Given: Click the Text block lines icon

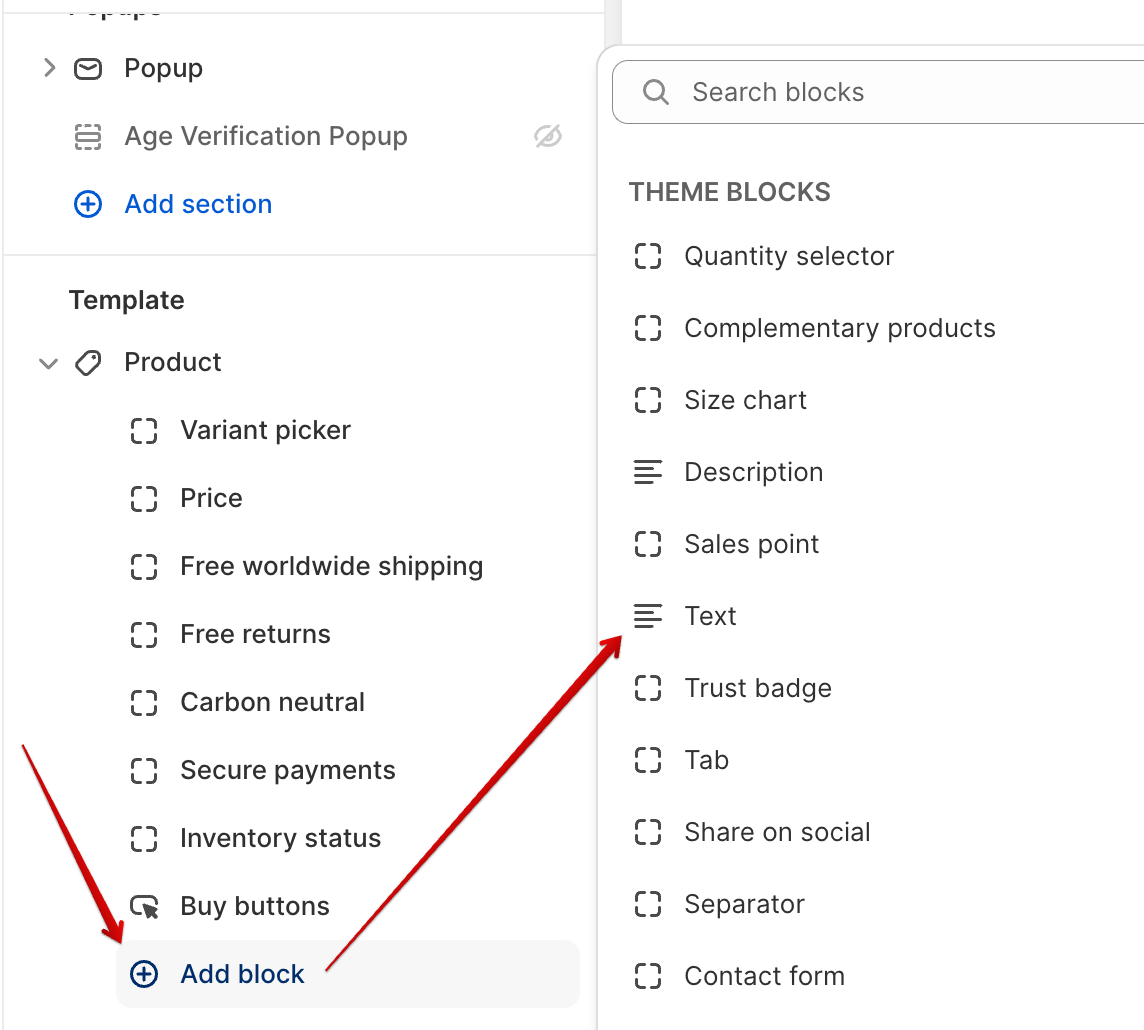Looking at the screenshot, I should [x=648, y=616].
